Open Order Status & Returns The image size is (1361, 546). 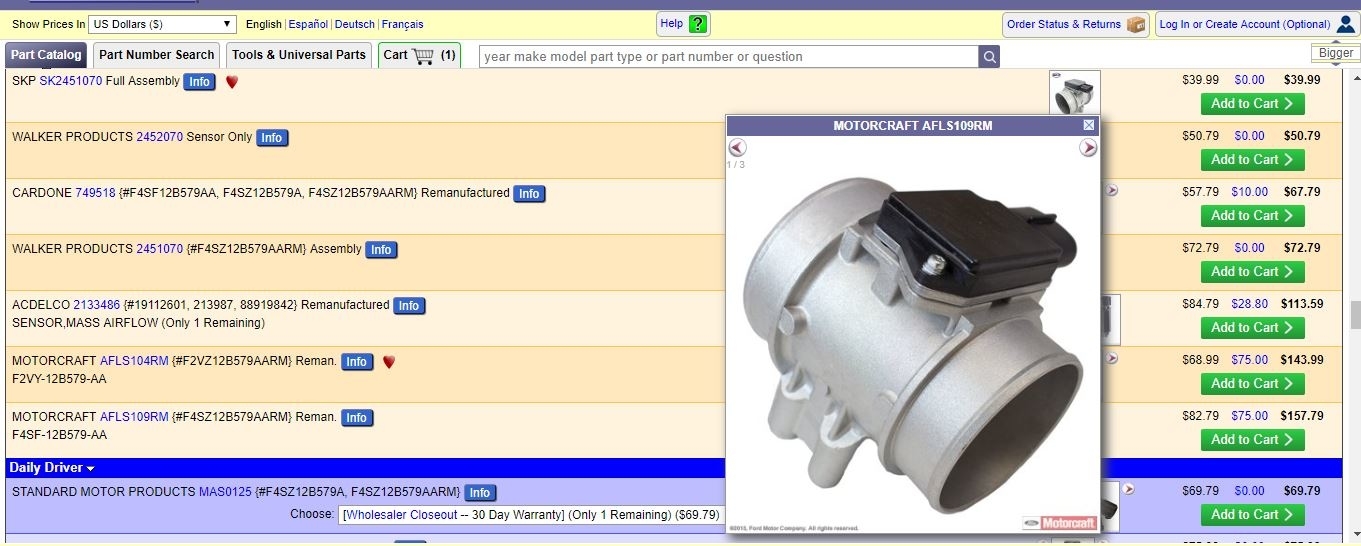click(1076, 24)
